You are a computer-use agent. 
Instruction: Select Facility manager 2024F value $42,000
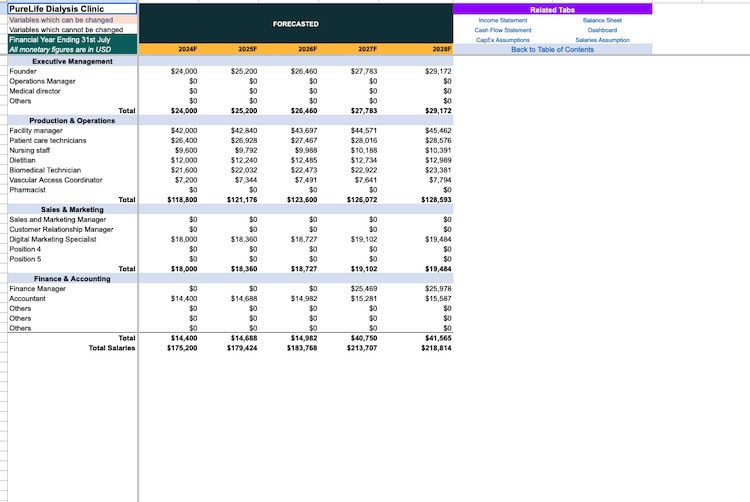pos(184,131)
